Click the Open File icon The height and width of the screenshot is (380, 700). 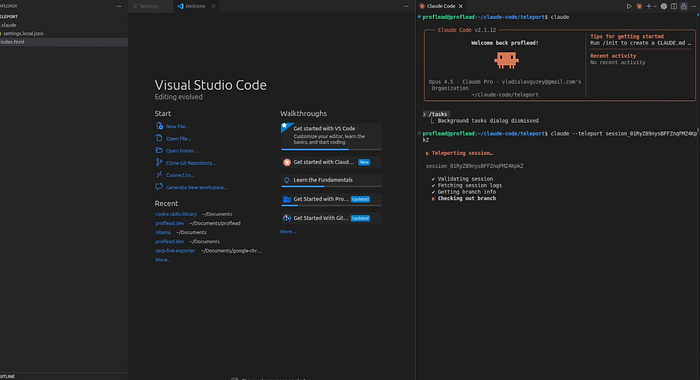(159, 138)
